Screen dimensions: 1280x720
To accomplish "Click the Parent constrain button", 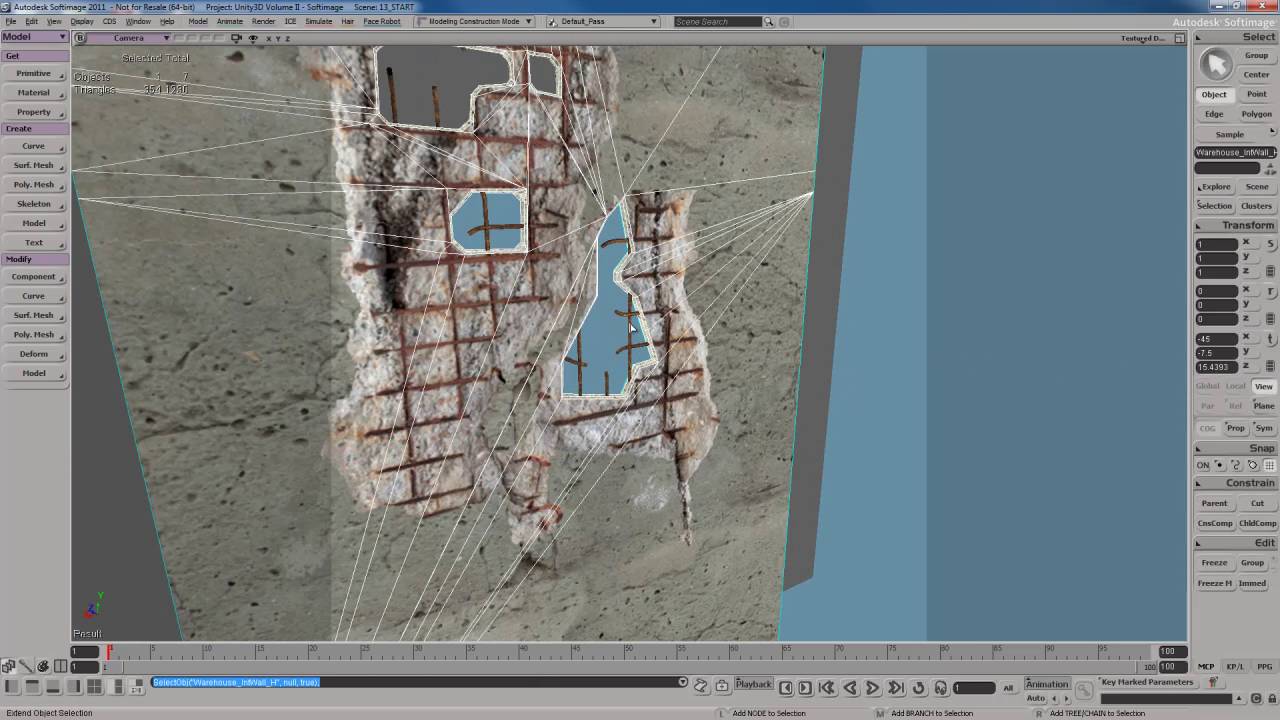I will (1214, 503).
